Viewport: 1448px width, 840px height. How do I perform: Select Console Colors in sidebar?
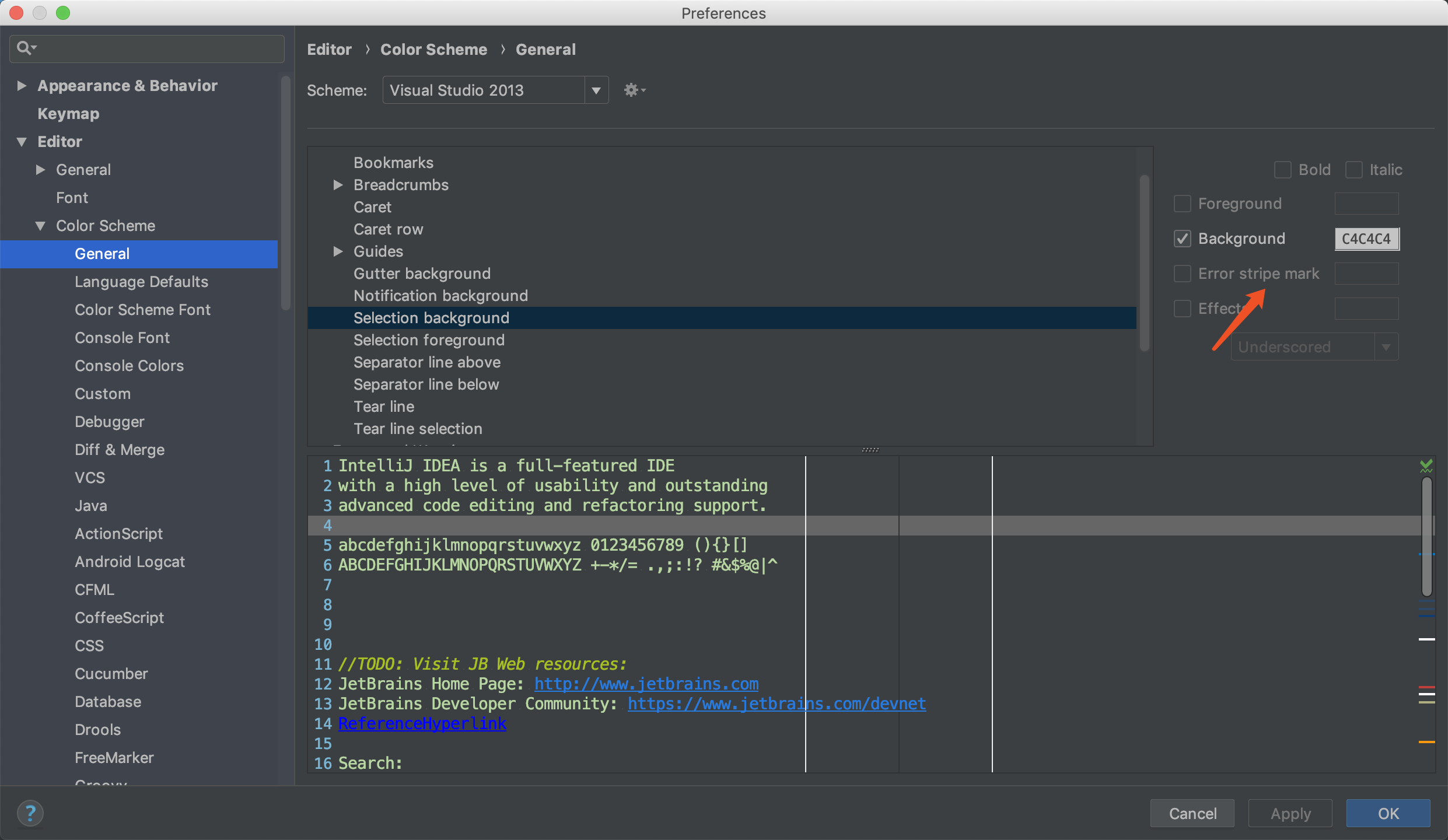pos(129,366)
